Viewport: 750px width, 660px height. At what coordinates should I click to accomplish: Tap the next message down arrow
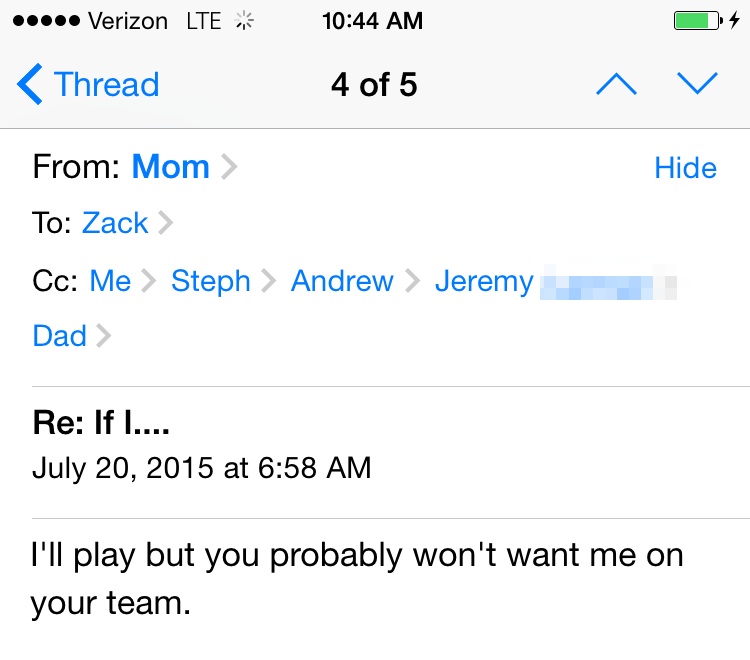coord(698,85)
